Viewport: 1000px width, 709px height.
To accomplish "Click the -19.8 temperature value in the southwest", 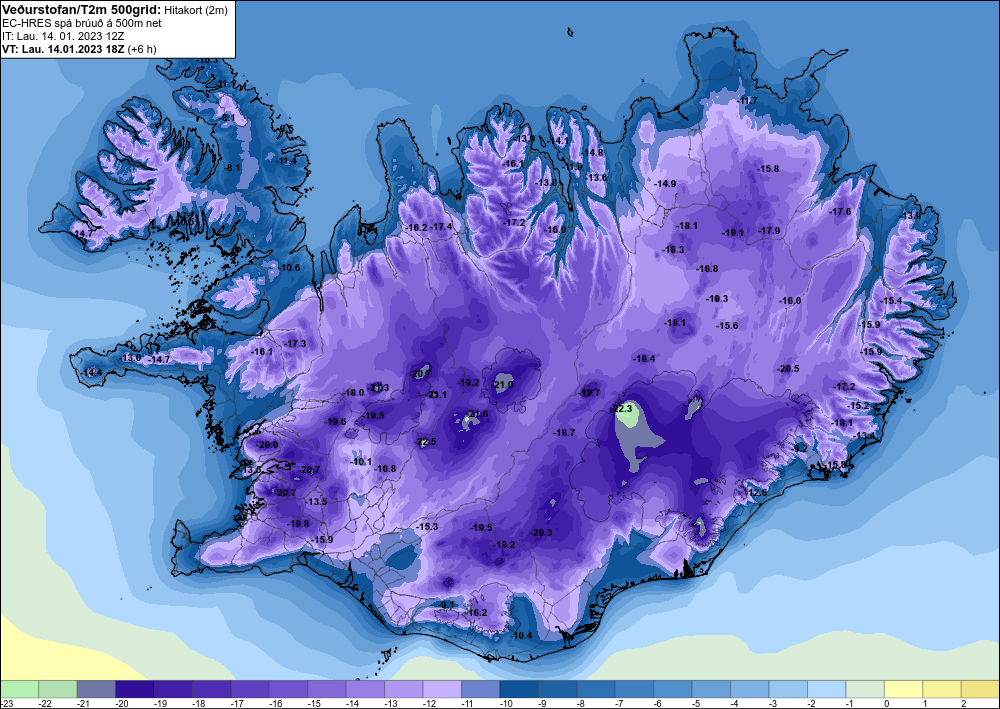I will [x=298, y=523].
